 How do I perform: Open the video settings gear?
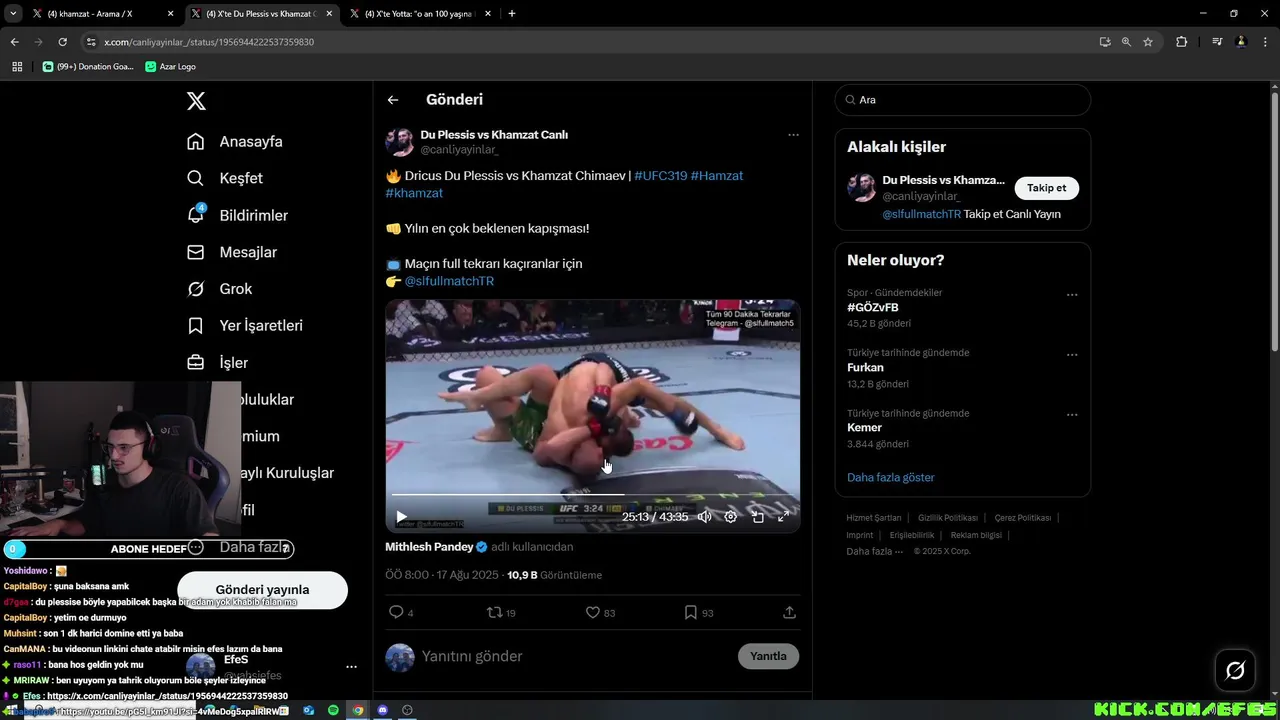pos(731,517)
